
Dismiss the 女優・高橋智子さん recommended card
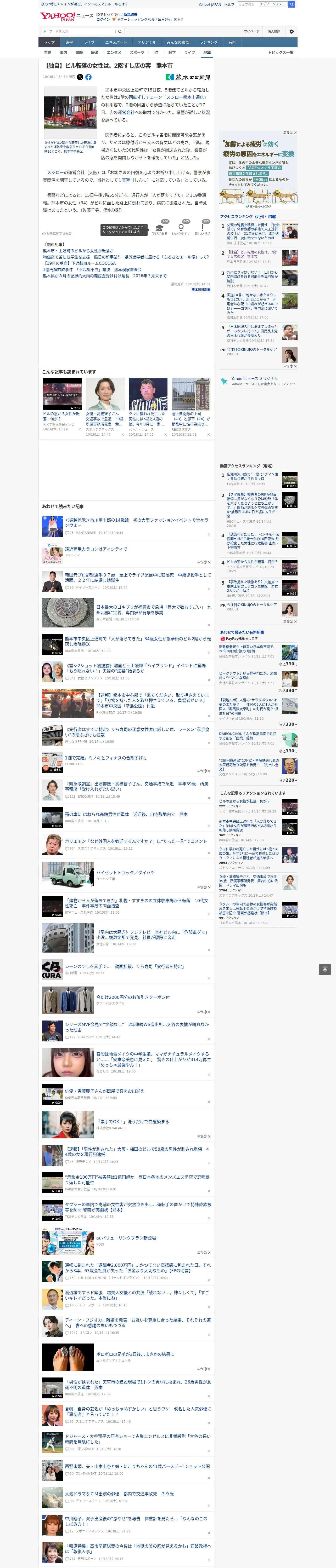click(122, 435)
